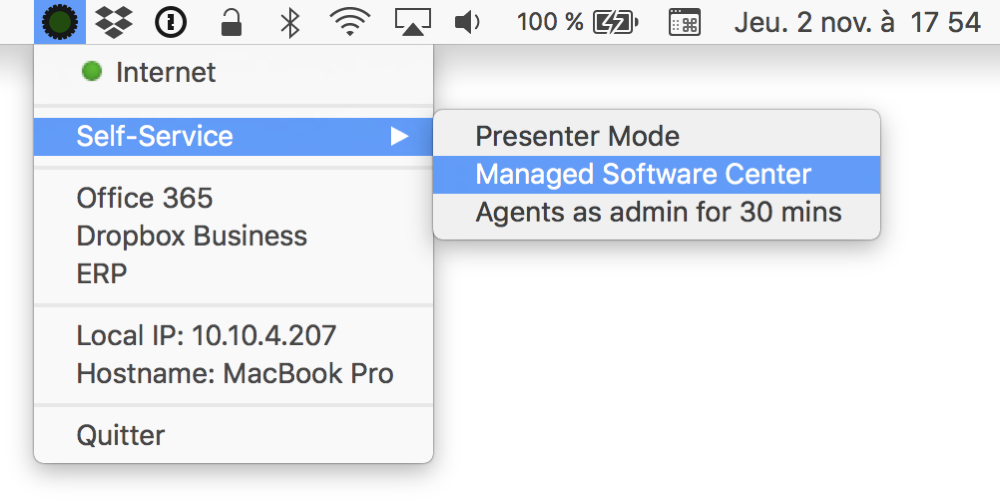Click the keyboard input viewer icon
Image resolution: width=1000 pixels, height=503 pixels.
tap(684, 21)
